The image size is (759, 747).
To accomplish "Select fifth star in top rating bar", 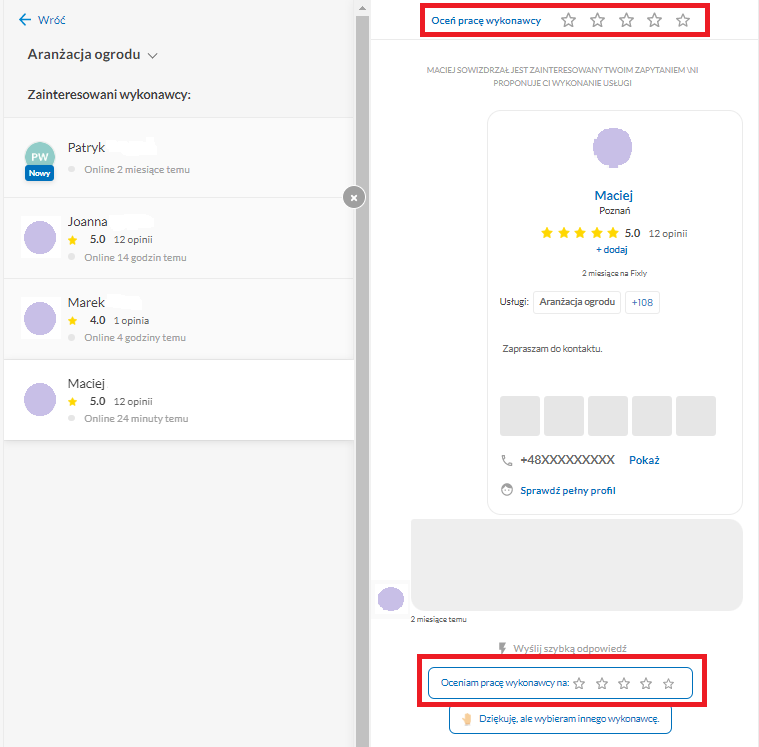I will click(683, 20).
